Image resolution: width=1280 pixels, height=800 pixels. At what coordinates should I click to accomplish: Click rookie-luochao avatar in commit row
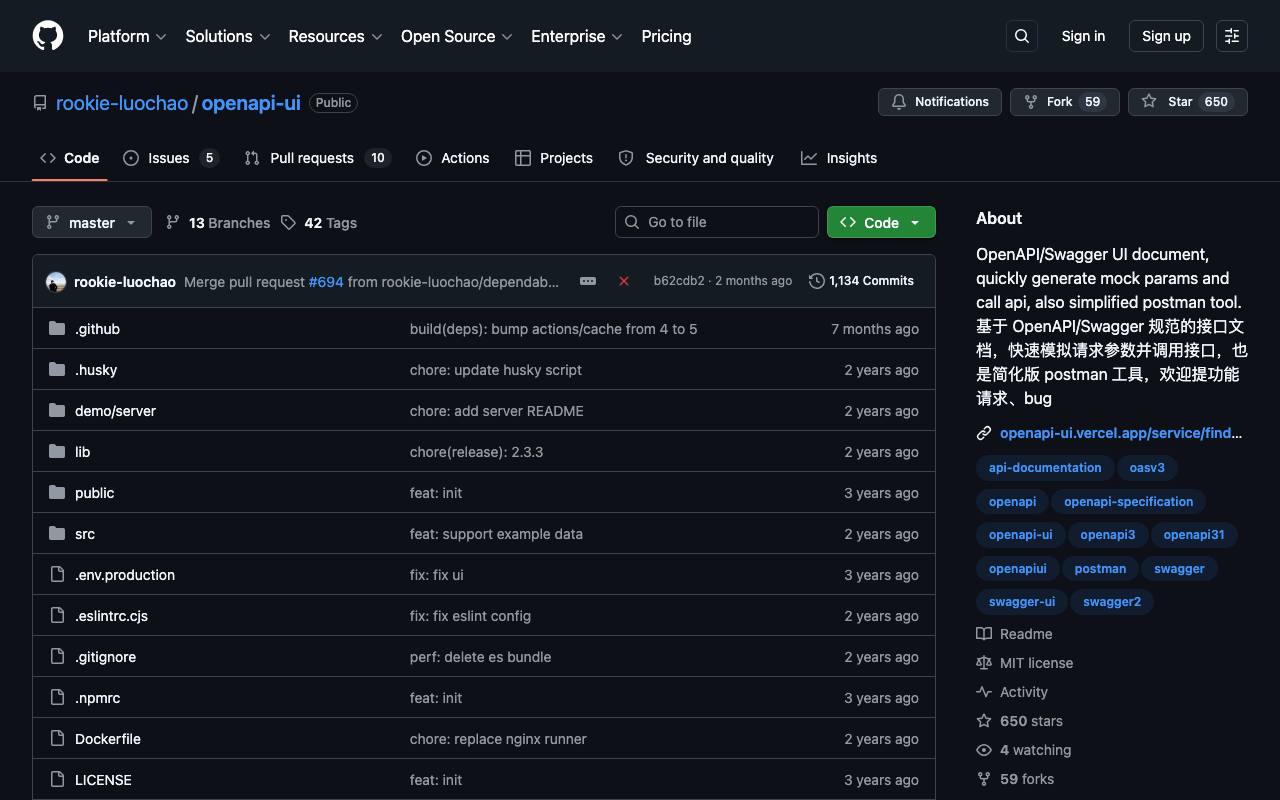click(56, 282)
